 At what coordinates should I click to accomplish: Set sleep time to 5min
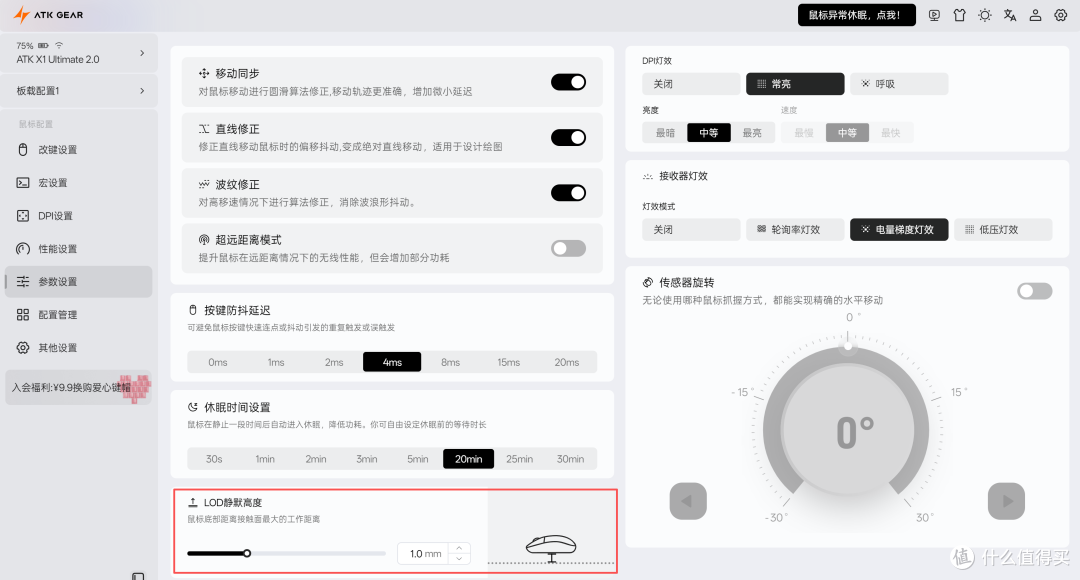[417, 459]
